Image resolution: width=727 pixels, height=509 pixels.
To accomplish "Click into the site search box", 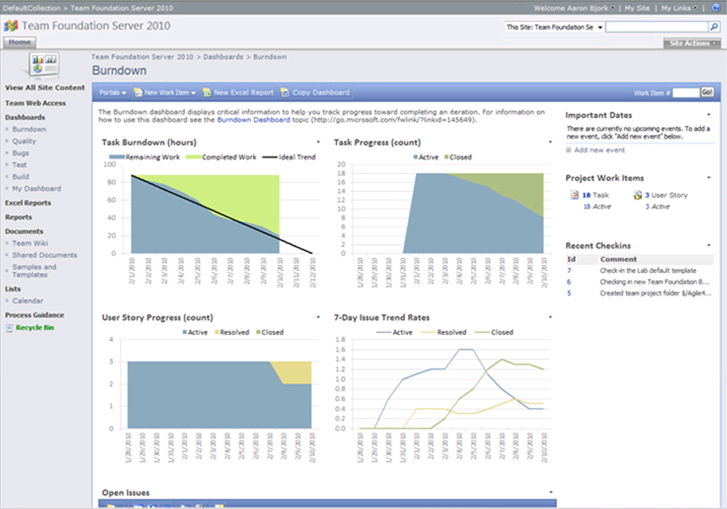I will [x=657, y=27].
